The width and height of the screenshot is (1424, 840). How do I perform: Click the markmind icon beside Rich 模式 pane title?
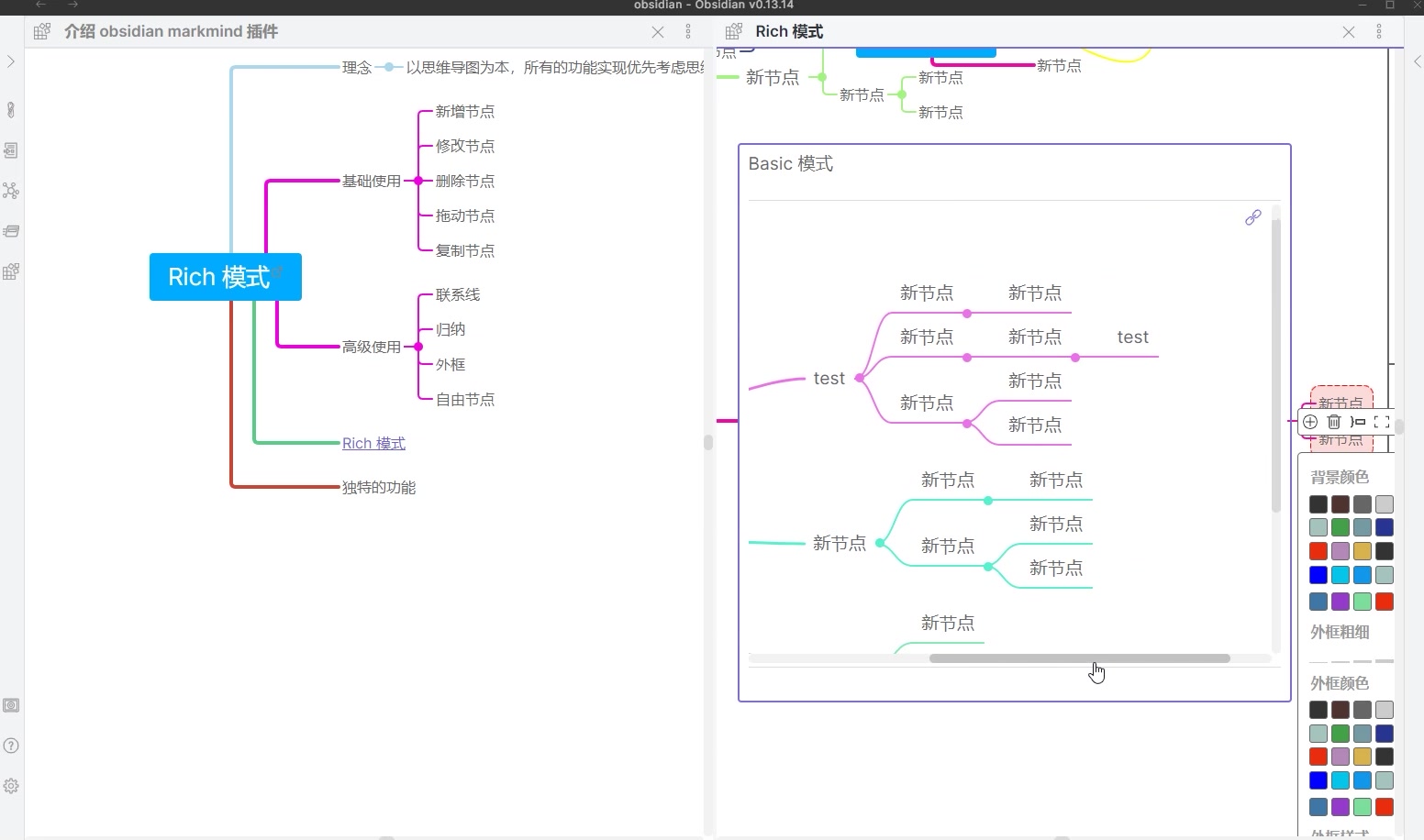pyautogui.click(x=734, y=31)
